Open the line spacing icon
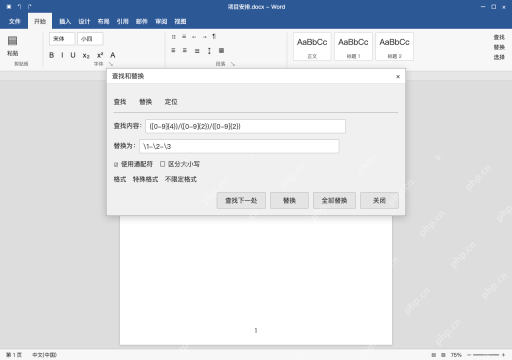 click(x=209, y=51)
